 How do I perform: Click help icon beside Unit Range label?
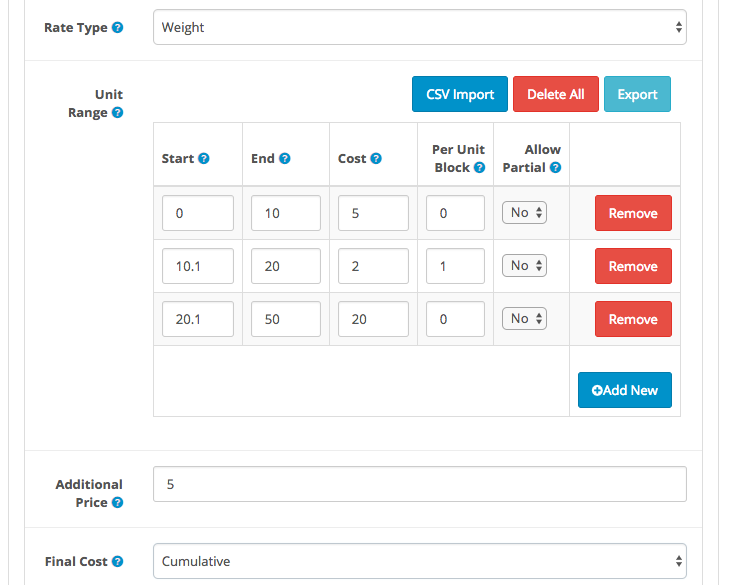pyautogui.click(x=118, y=113)
